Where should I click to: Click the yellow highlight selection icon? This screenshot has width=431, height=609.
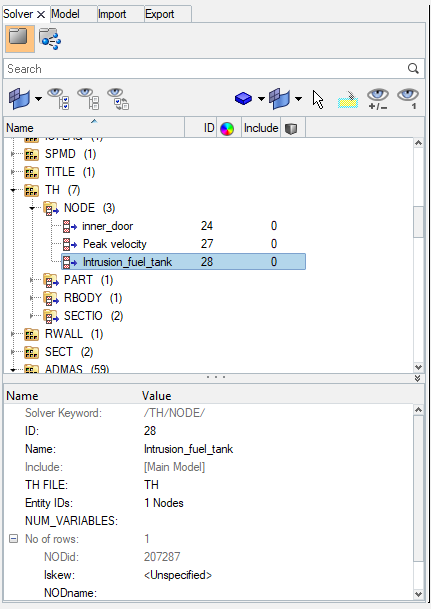pos(348,100)
